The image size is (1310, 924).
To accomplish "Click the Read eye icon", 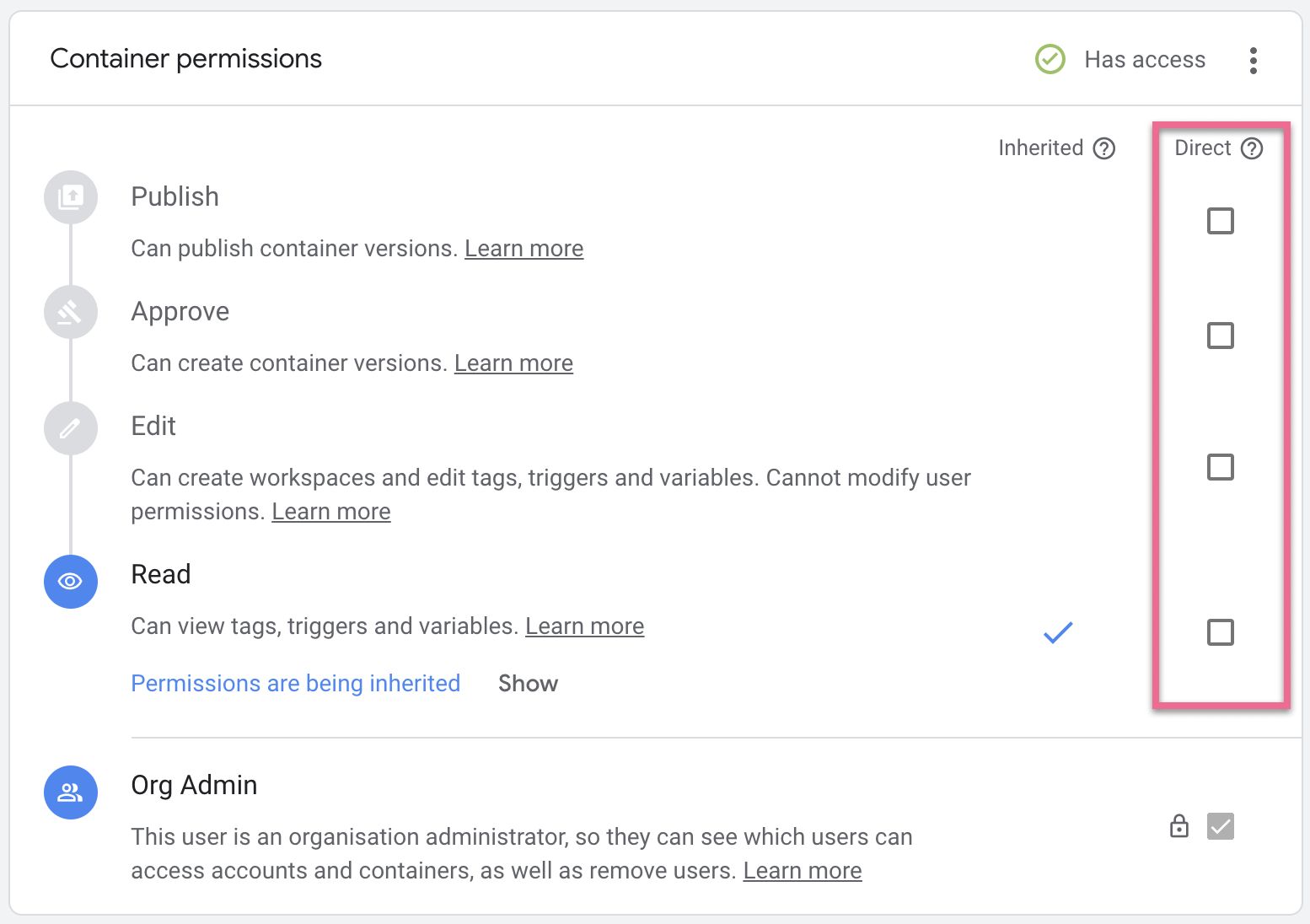I will tap(71, 582).
